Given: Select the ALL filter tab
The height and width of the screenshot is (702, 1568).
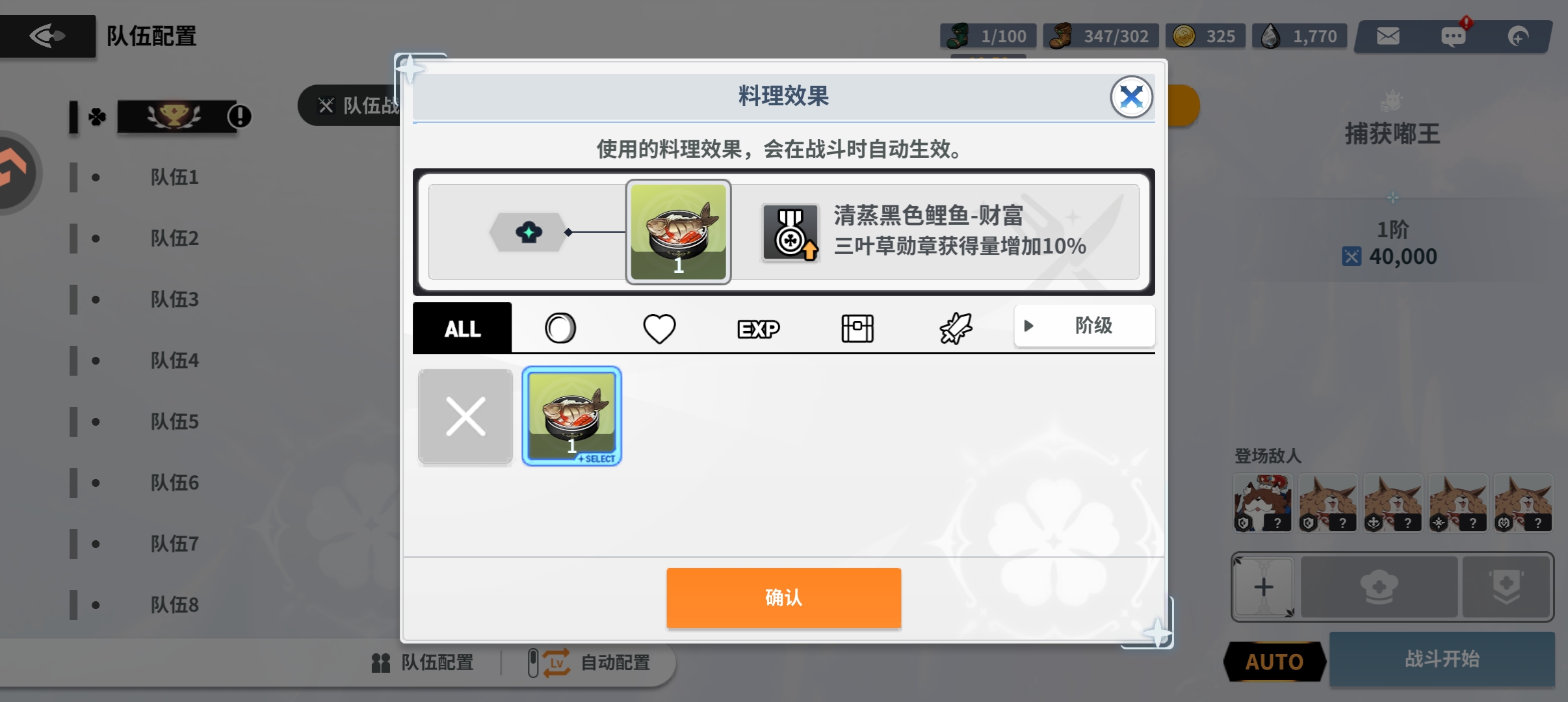Looking at the screenshot, I should (462, 328).
